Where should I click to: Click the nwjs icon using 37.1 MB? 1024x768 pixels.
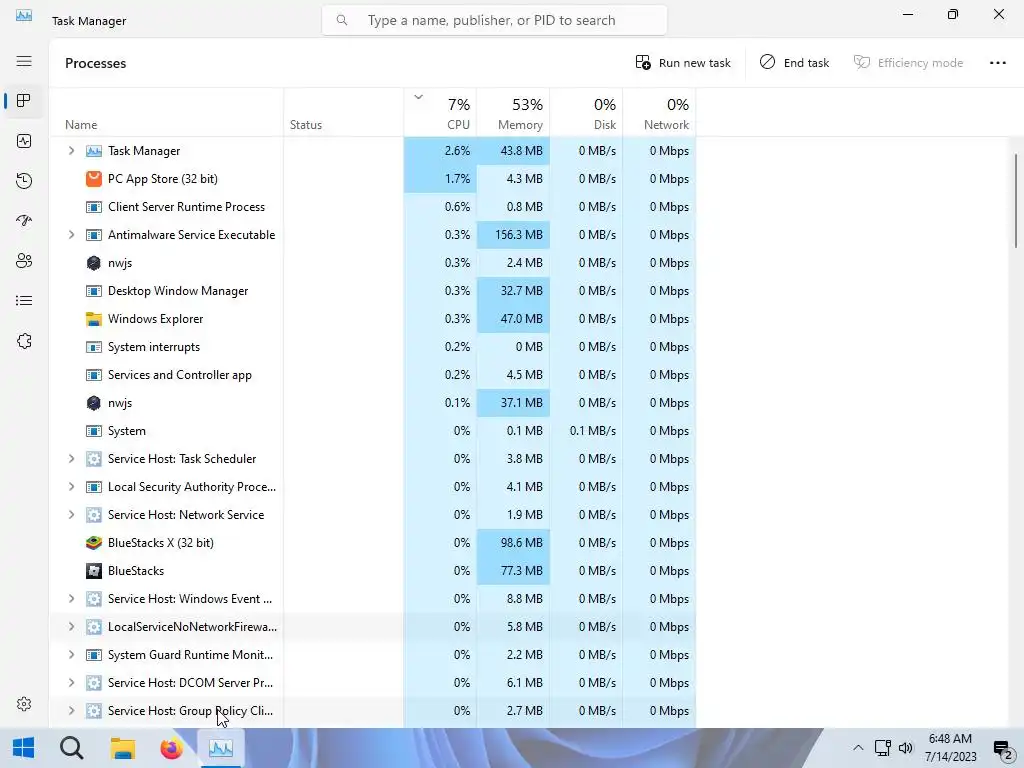[x=94, y=403]
